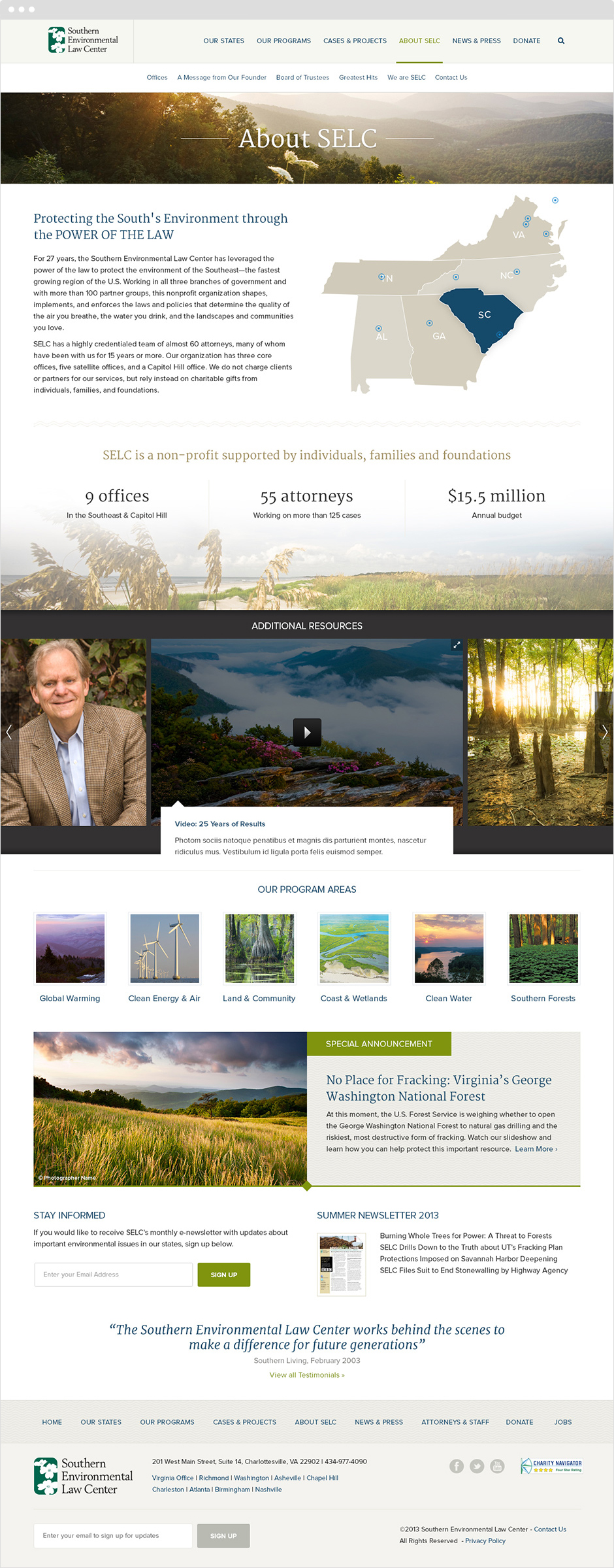View all Testimonials link
Image resolution: width=614 pixels, height=1568 pixels.
click(x=307, y=1375)
